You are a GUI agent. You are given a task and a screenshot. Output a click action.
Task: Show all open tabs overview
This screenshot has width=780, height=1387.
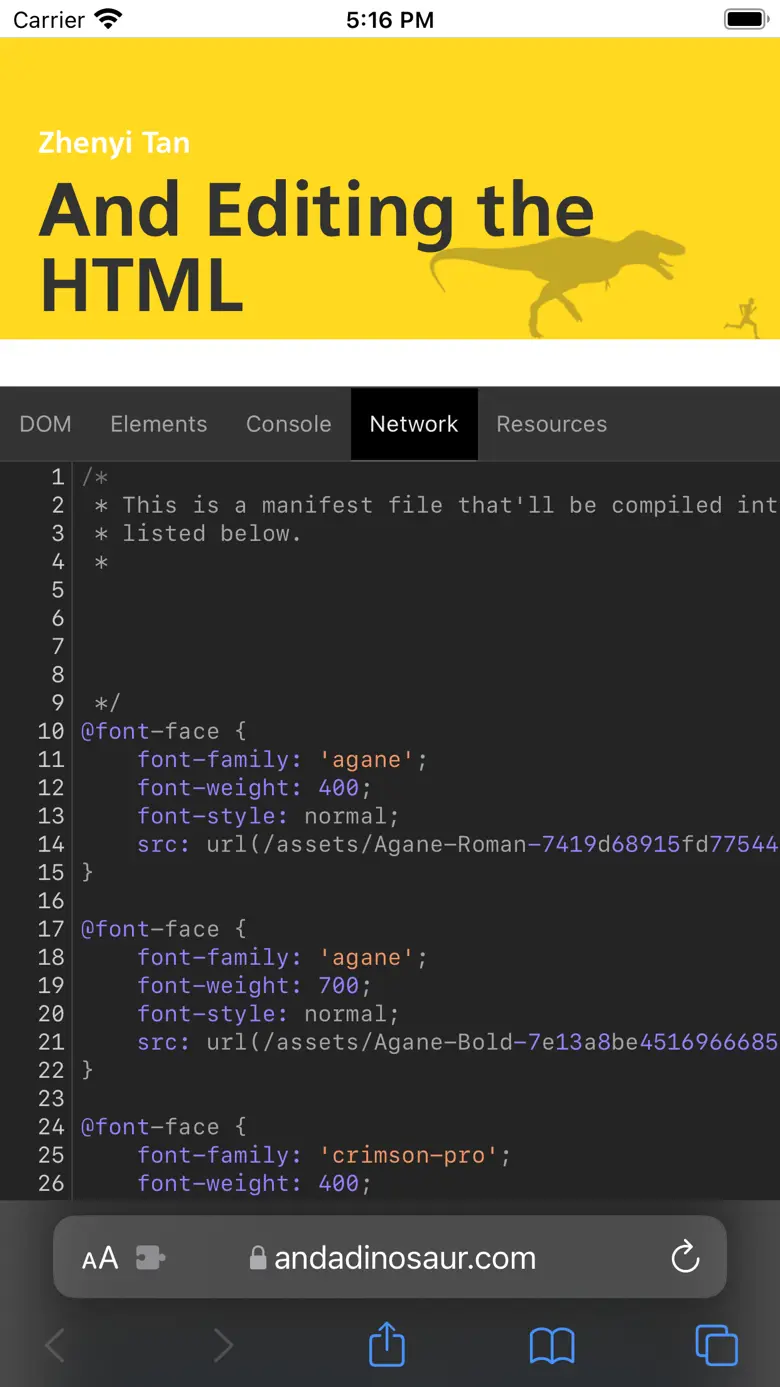[x=716, y=1345]
